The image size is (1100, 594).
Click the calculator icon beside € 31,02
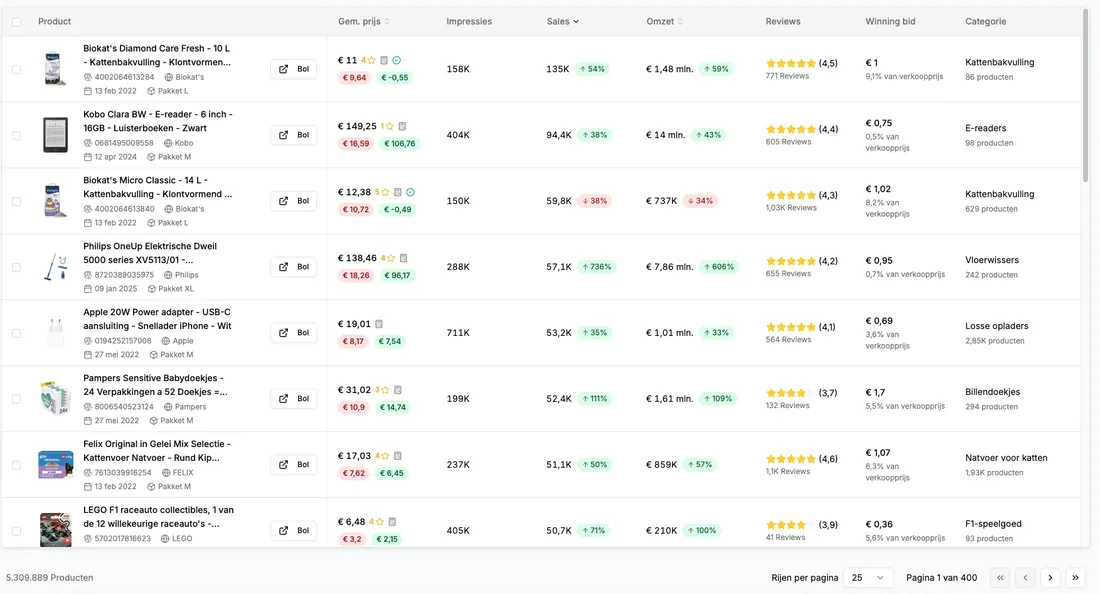(x=398, y=390)
